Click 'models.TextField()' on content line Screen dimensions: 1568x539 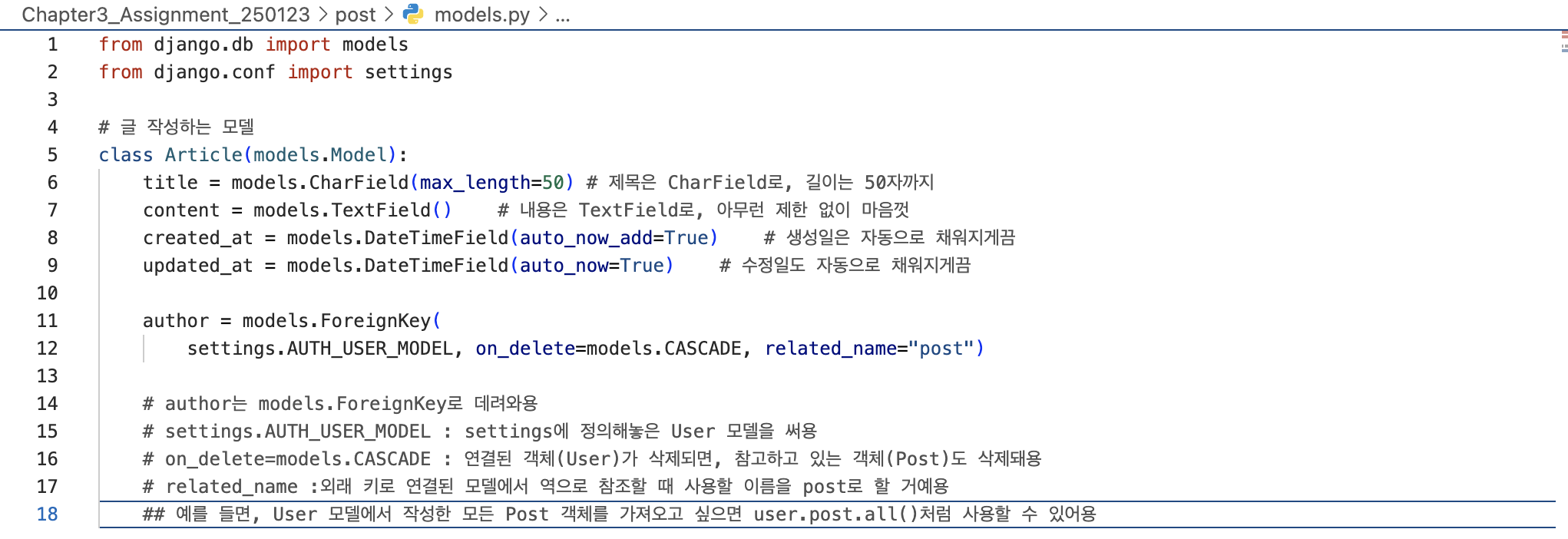coord(352,210)
